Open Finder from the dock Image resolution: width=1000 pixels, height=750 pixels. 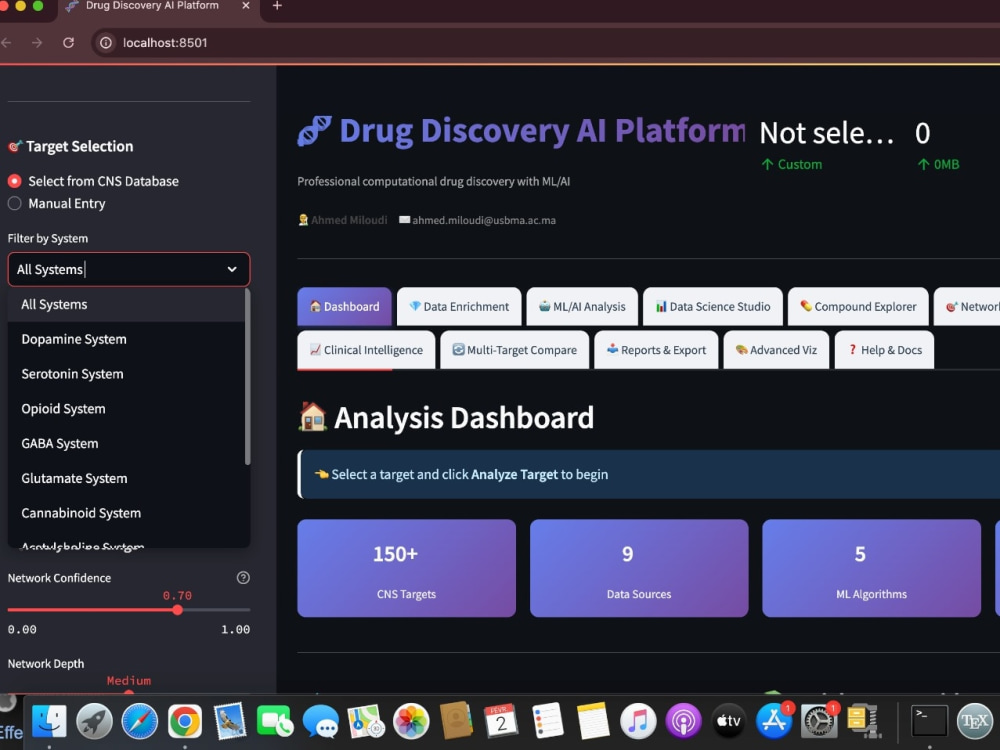pos(49,721)
